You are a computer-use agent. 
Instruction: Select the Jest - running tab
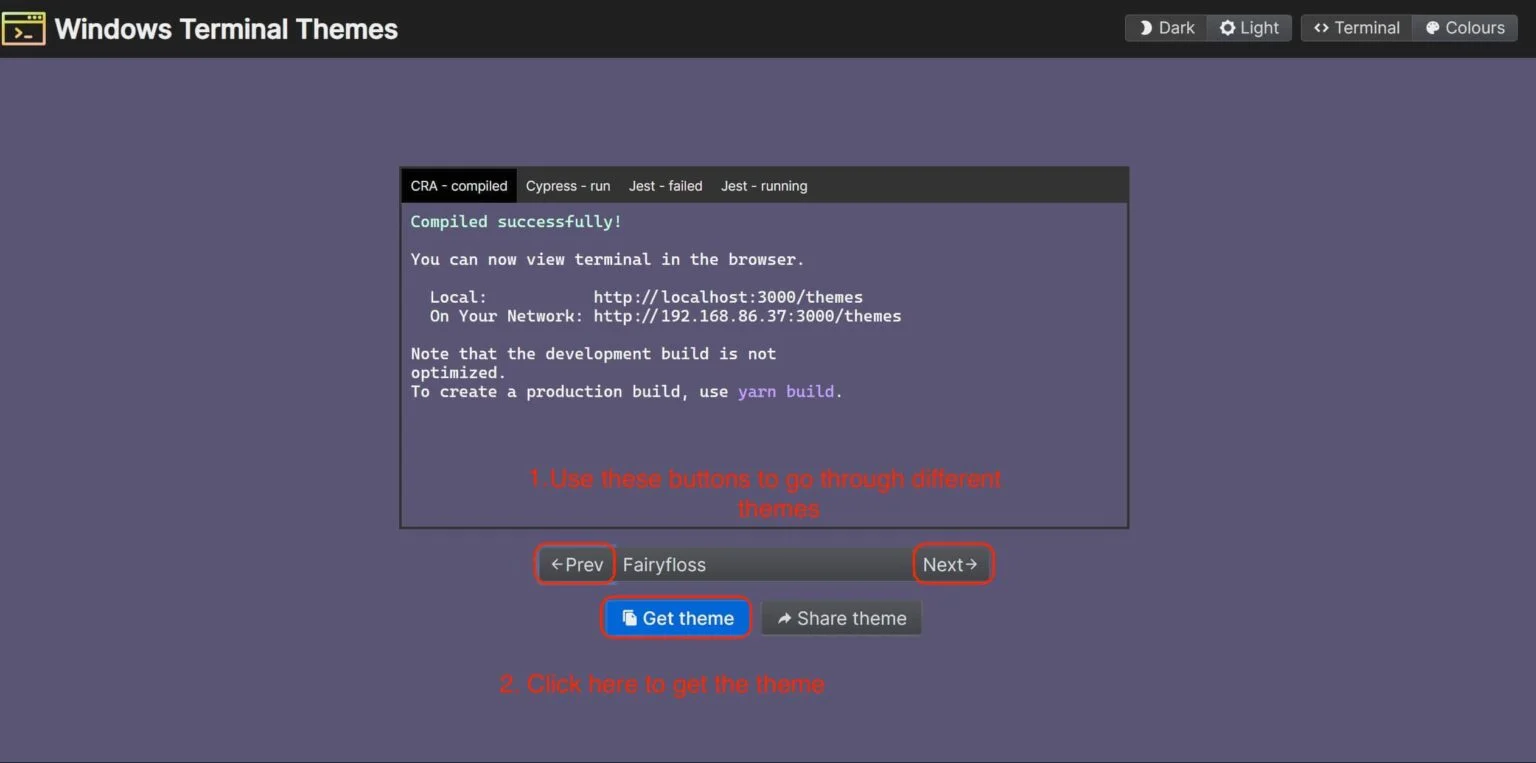pos(764,186)
